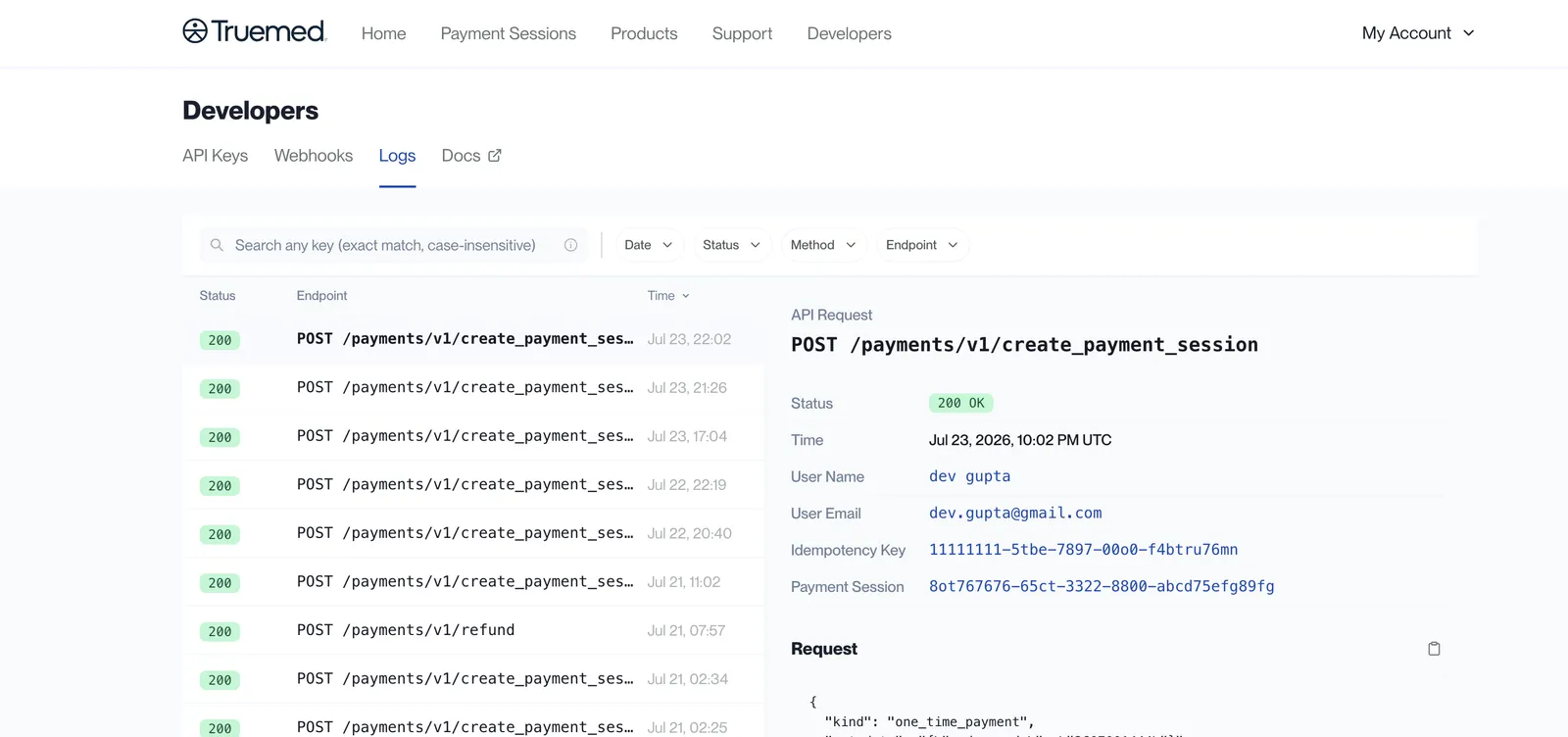Image resolution: width=1568 pixels, height=737 pixels.
Task: Select the log entry from Jul 22, 22:19
Action: (x=473, y=485)
